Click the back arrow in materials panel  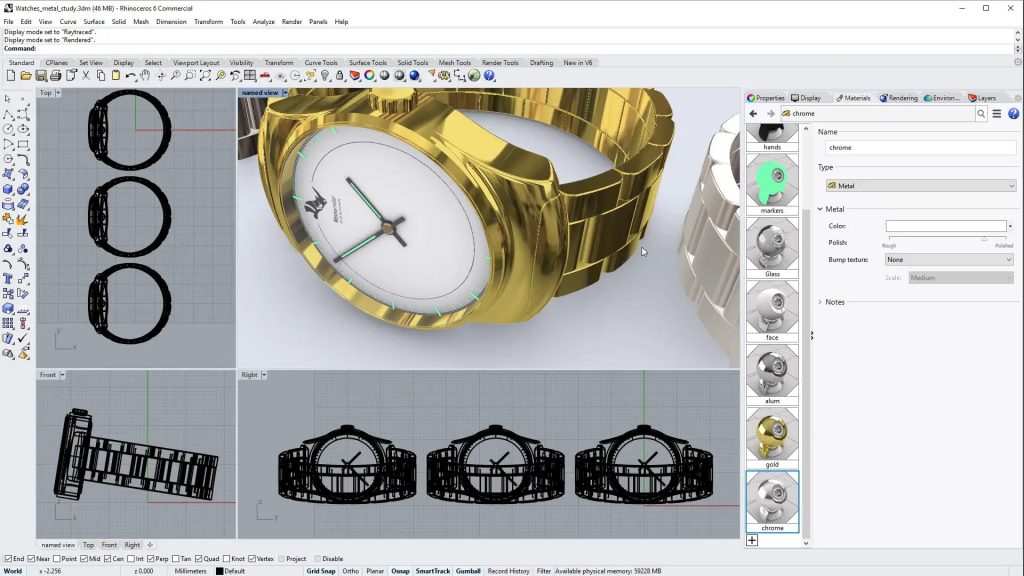753,114
